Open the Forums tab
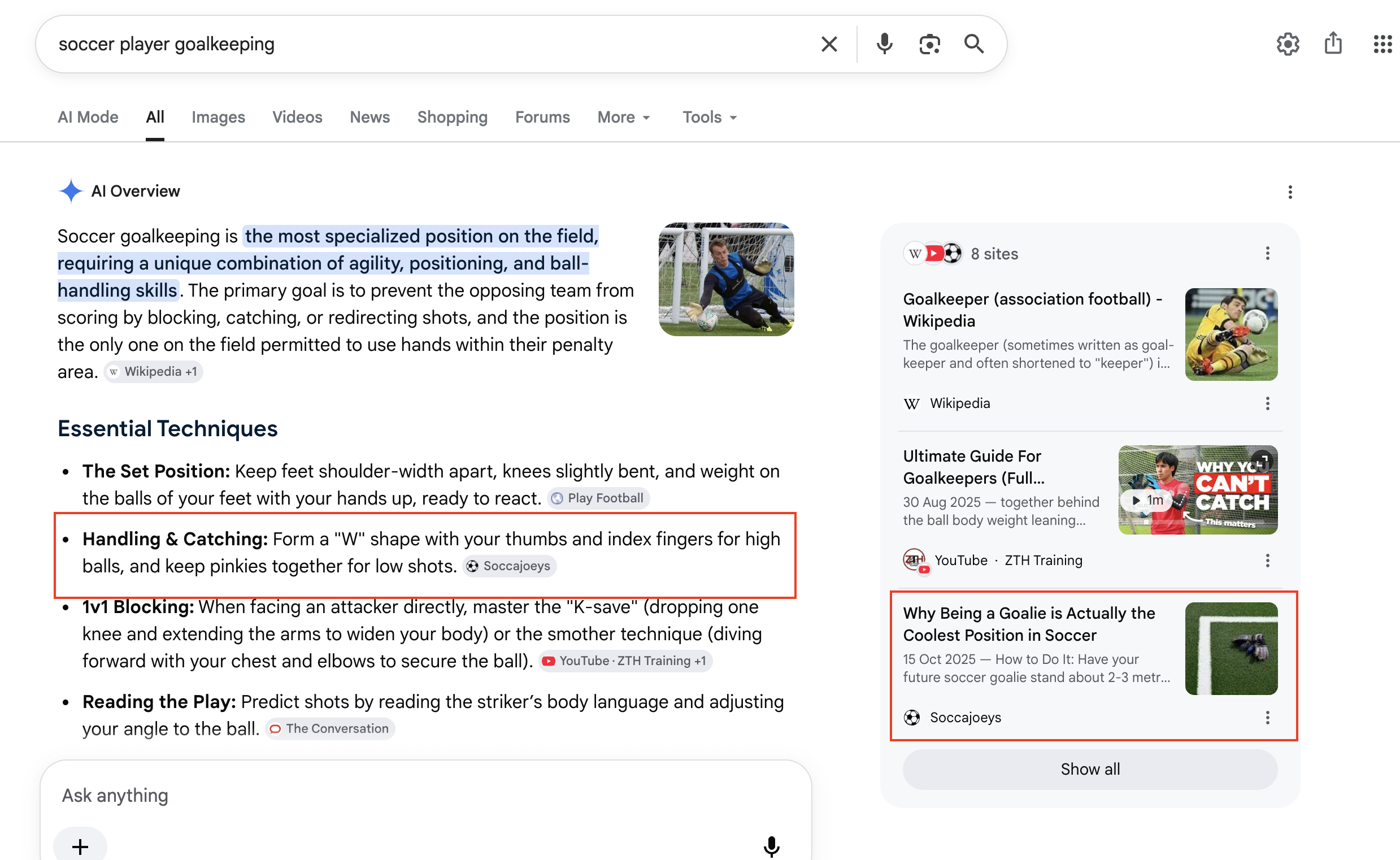The height and width of the screenshot is (860, 1400). pyautogui.click(x=542, y=117)
